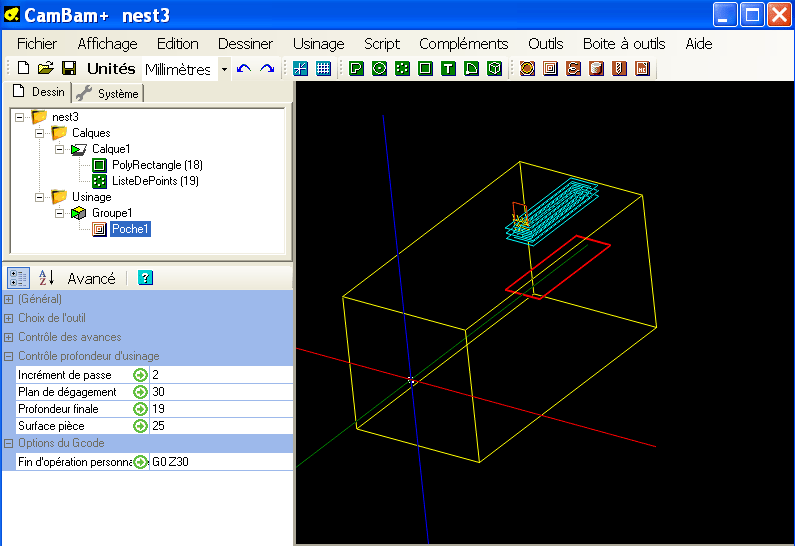Viewport: 795px width, 546px height.
Task: Open the Outils menu
Action: 546,44
